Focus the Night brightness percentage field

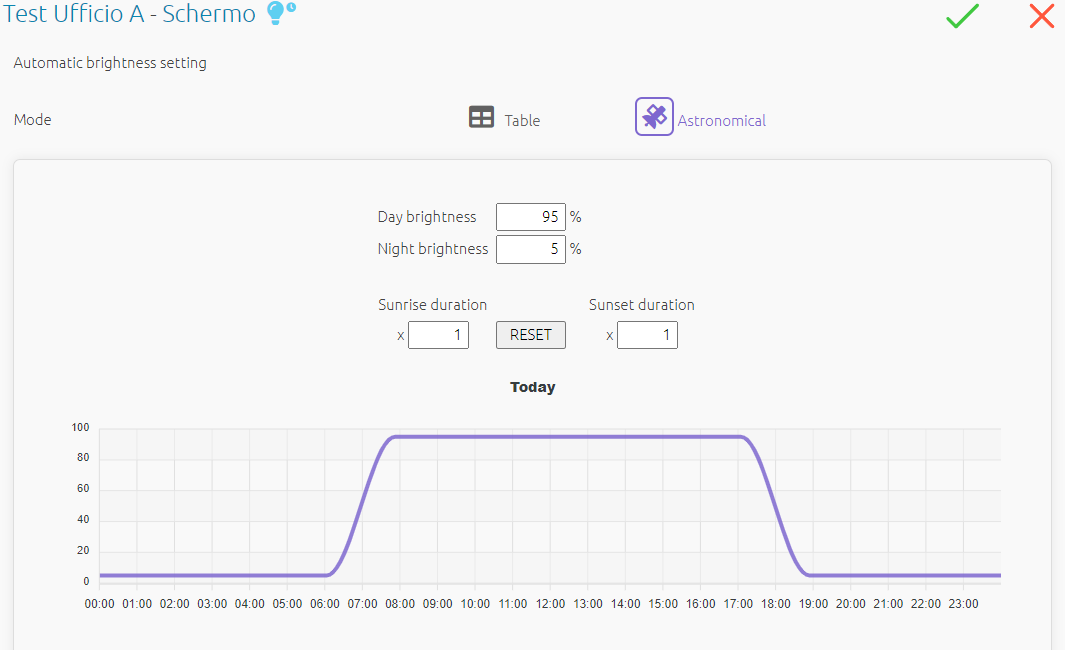click(x=530, y=249)
